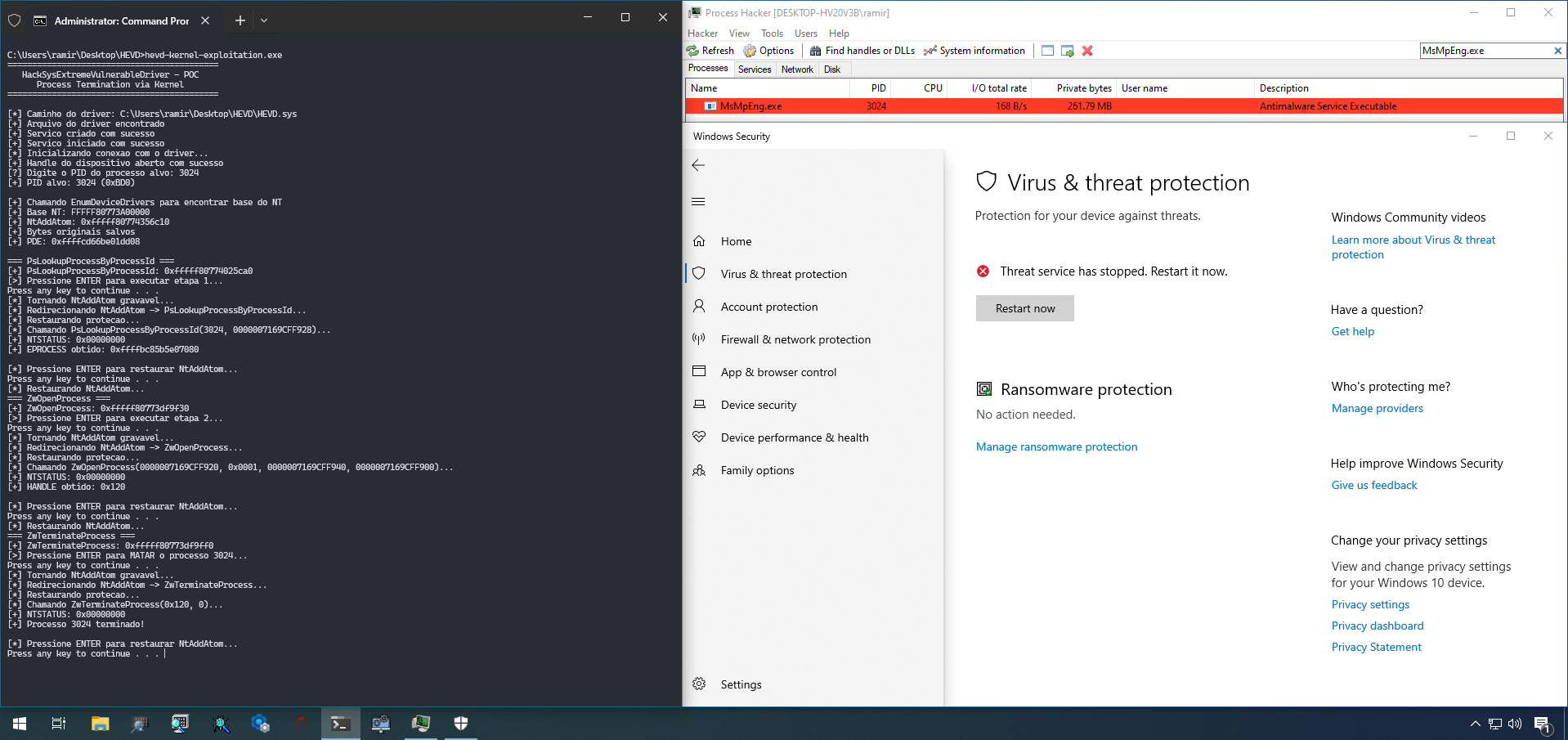Viewport: 1568px width, 740px height.
Task: Click Firewall & network protection antenna icon
Action: point(699,339)
